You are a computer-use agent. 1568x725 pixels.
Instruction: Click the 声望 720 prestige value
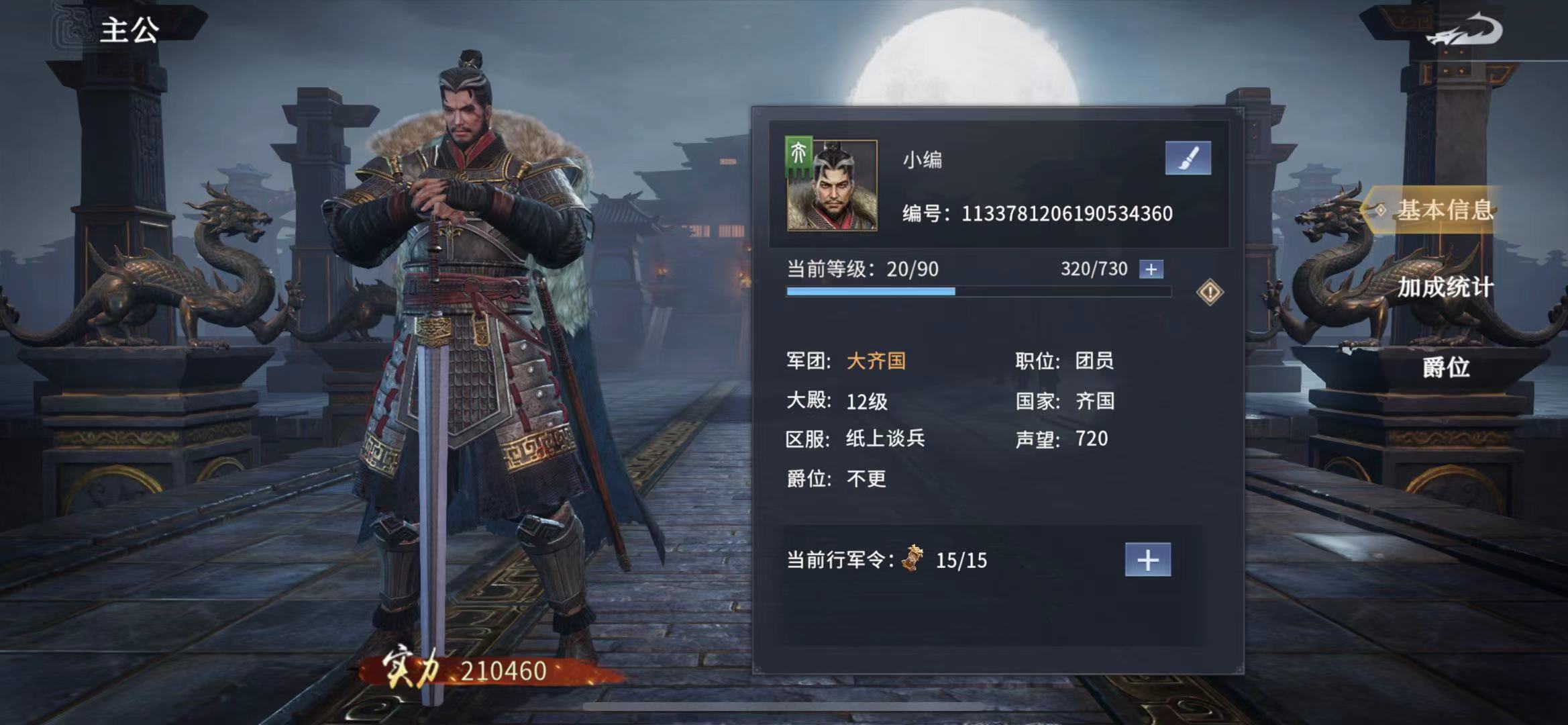tap(1092, 438)
